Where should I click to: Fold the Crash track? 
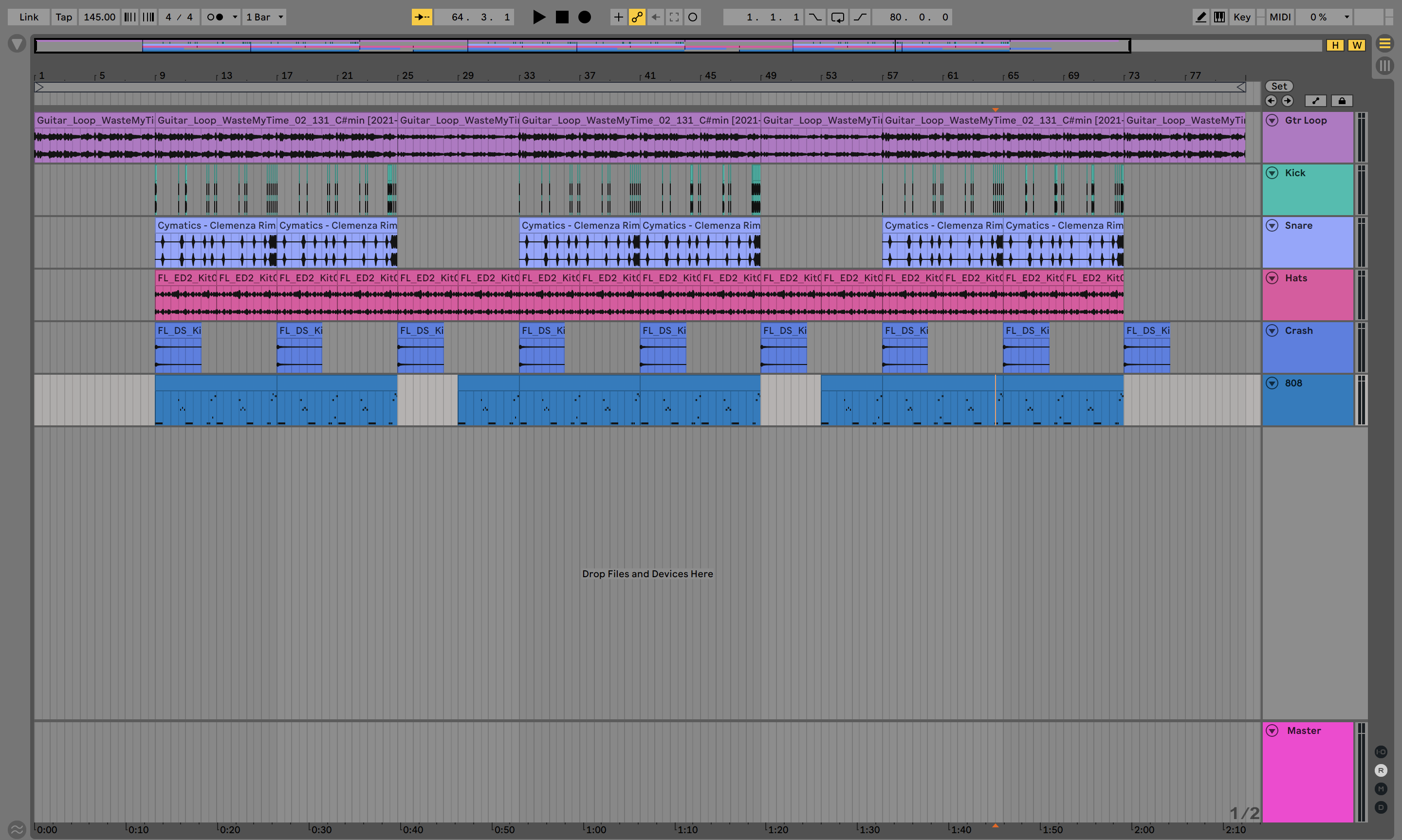[x=1273, y=330]
